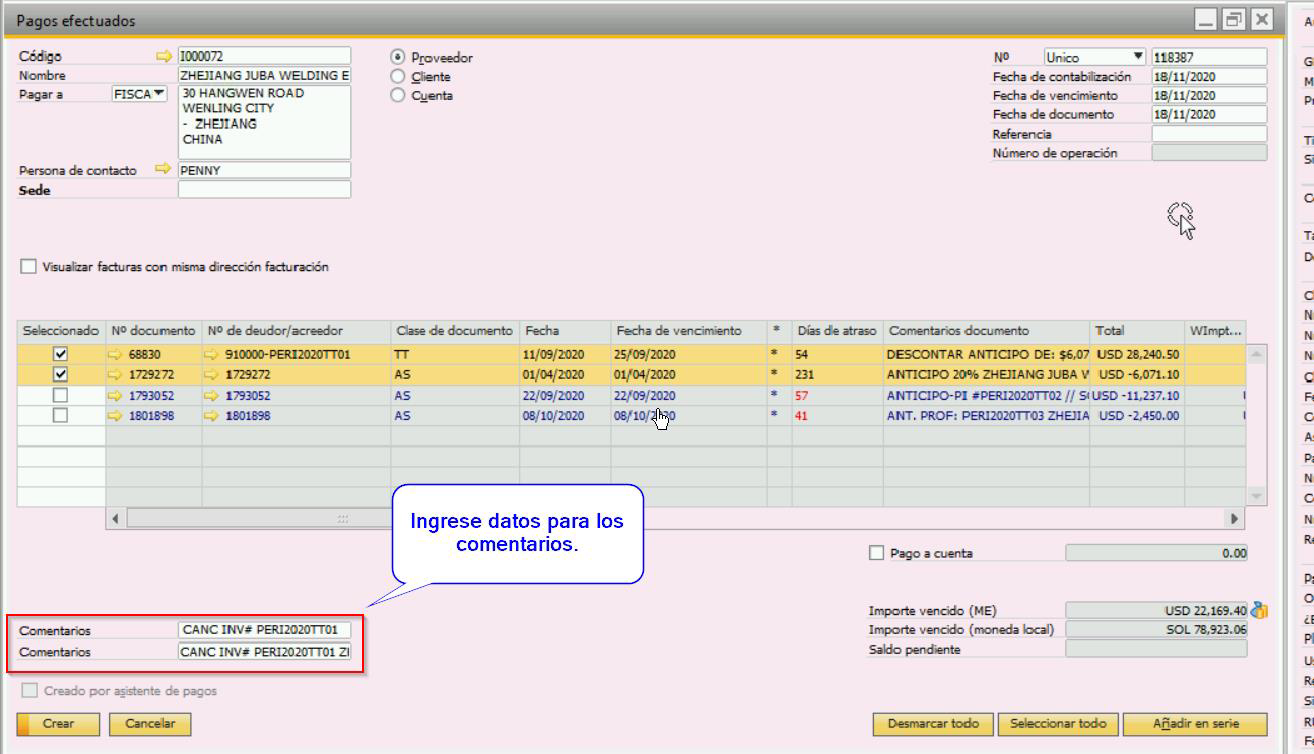
Task: Click the Nombre field with ZHEJIANG JUBA WELDING
Action: [x=264, y=75]
